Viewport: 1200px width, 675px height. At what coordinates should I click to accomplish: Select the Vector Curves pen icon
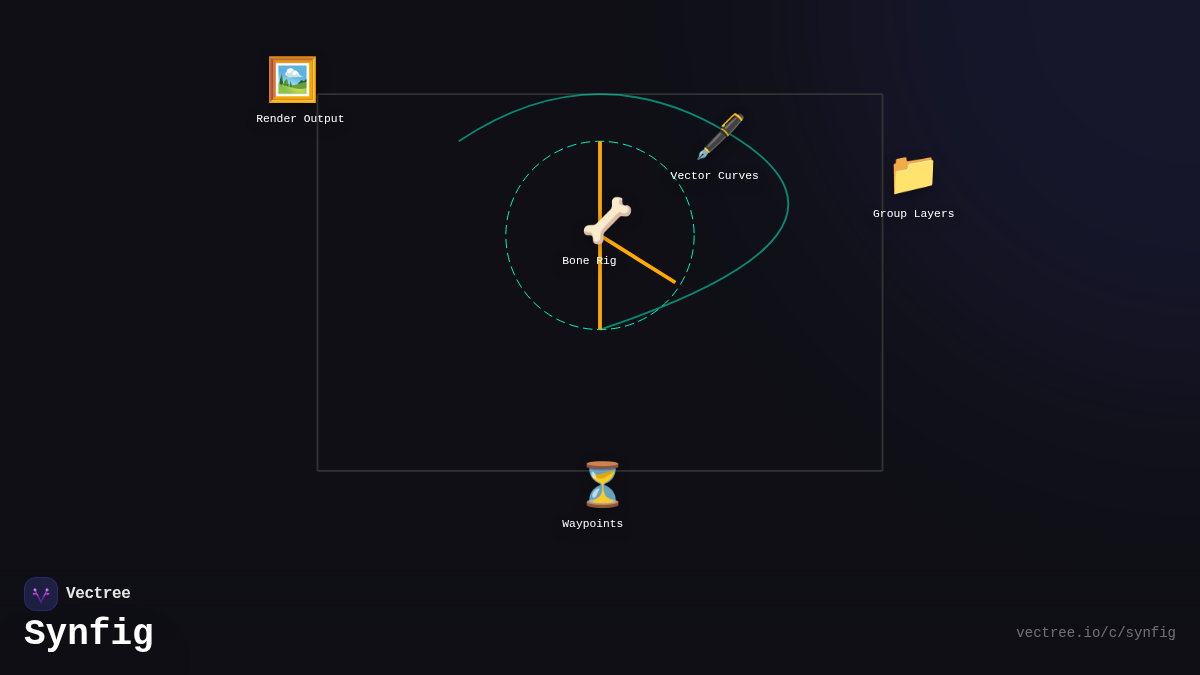tap(720, 137)
